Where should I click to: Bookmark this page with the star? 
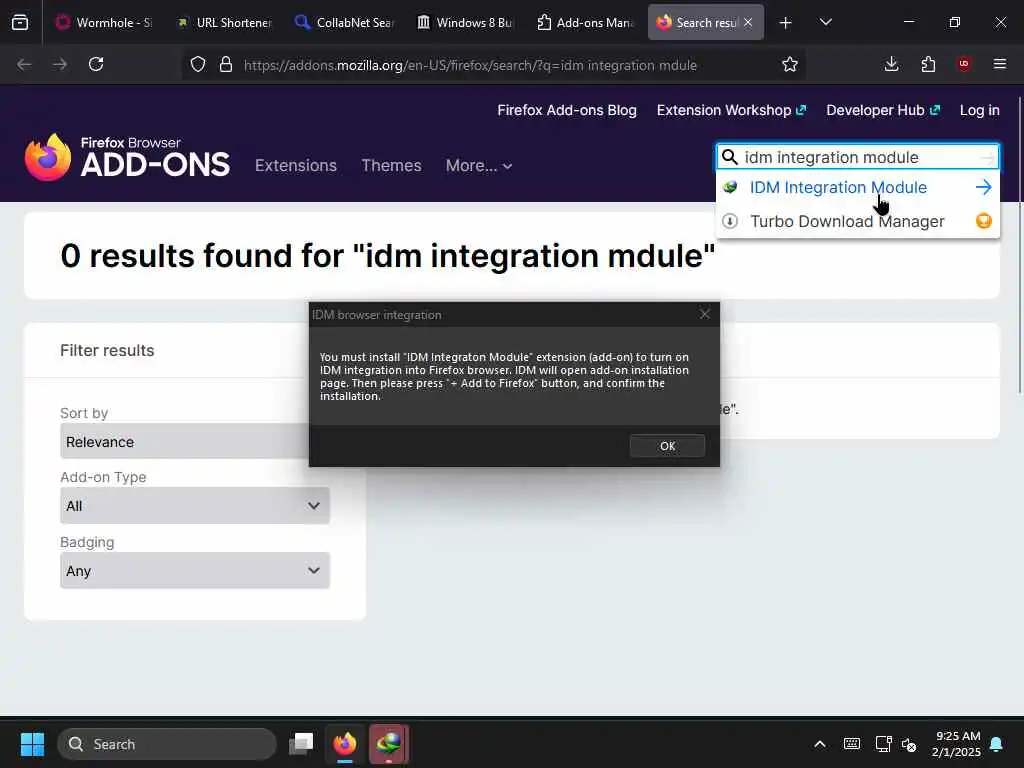790,64
